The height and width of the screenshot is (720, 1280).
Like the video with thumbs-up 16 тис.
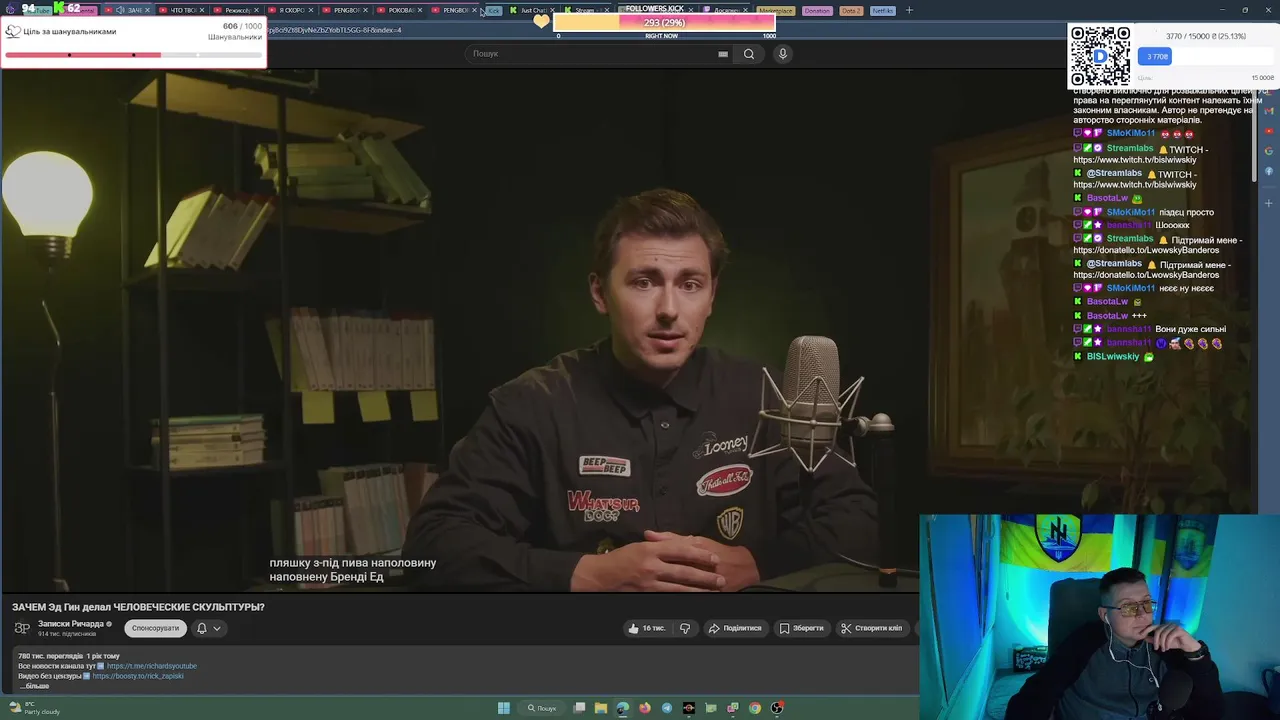[x=647, y=628]
